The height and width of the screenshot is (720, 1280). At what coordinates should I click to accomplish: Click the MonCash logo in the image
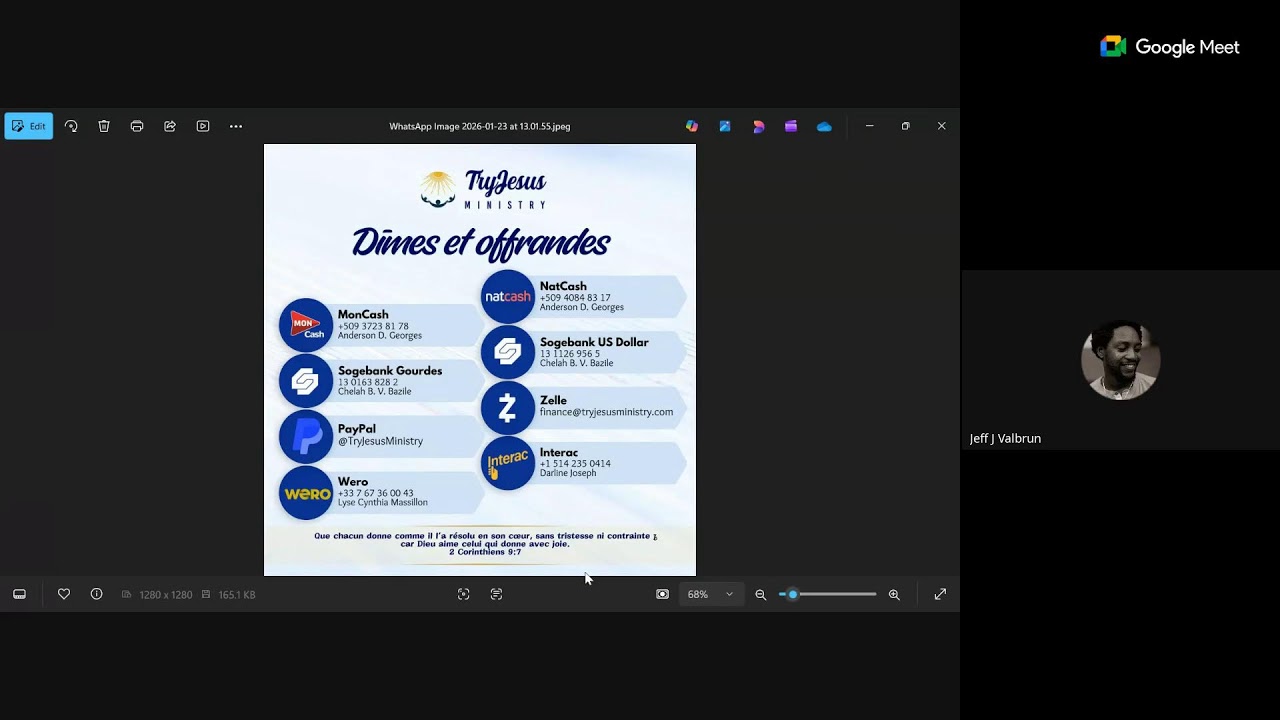pyautogui.click(x=306, y=325)
